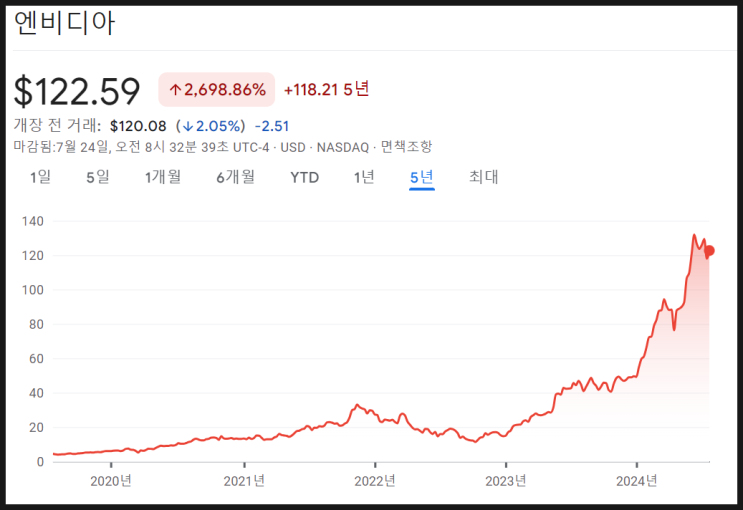The image size is (743, 510).
Task: Click the pre-market $120.08 price
Action: (x=138, y=126)
